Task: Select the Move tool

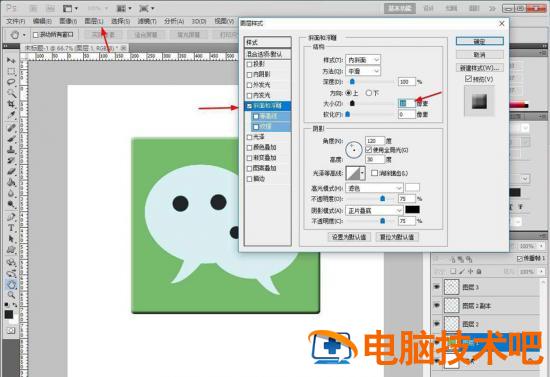Action: (x=11, y=61)
